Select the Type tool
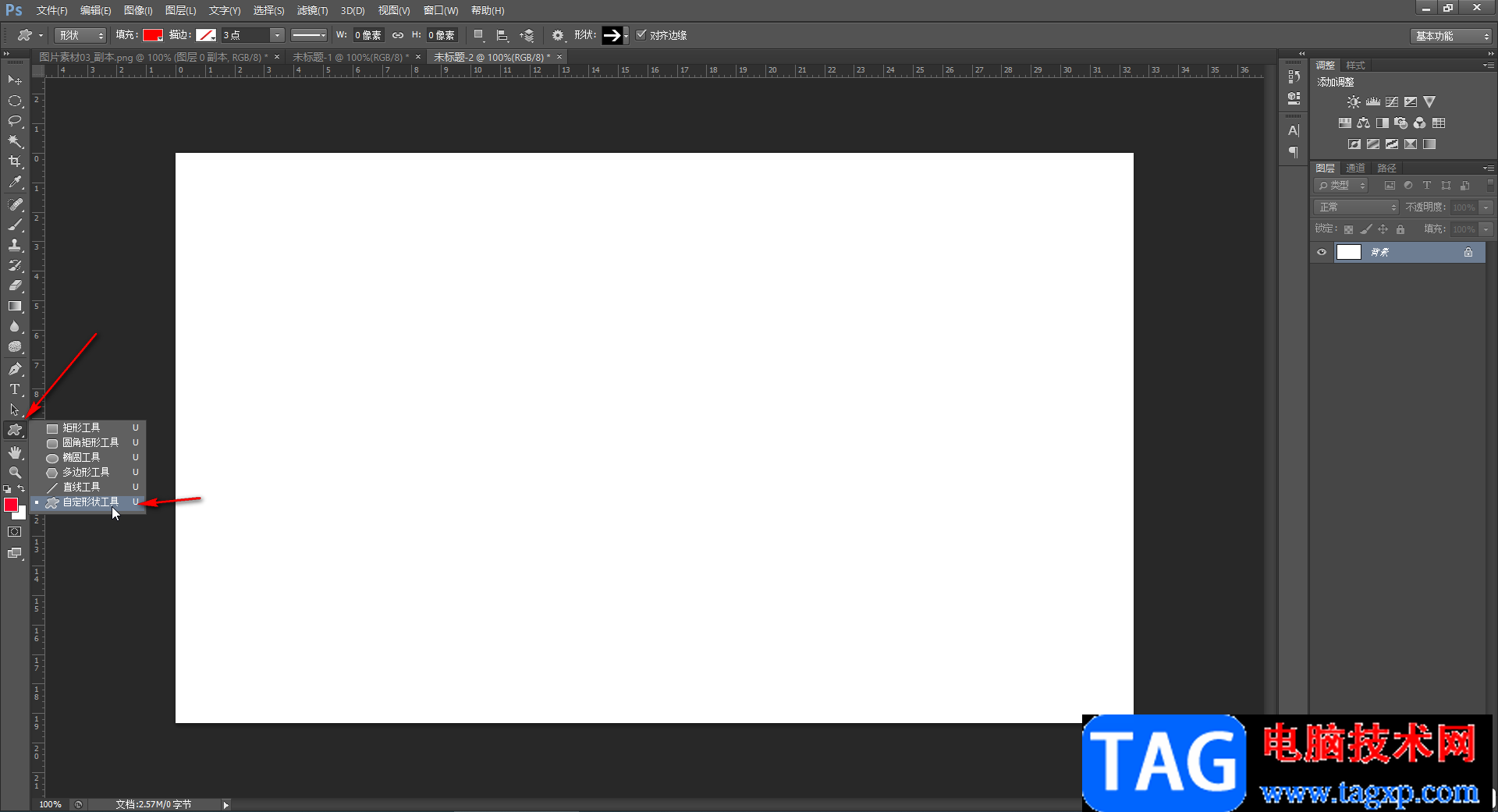Image resolution: width=1498 pixels, height=812 pixels. click(15, 388)
